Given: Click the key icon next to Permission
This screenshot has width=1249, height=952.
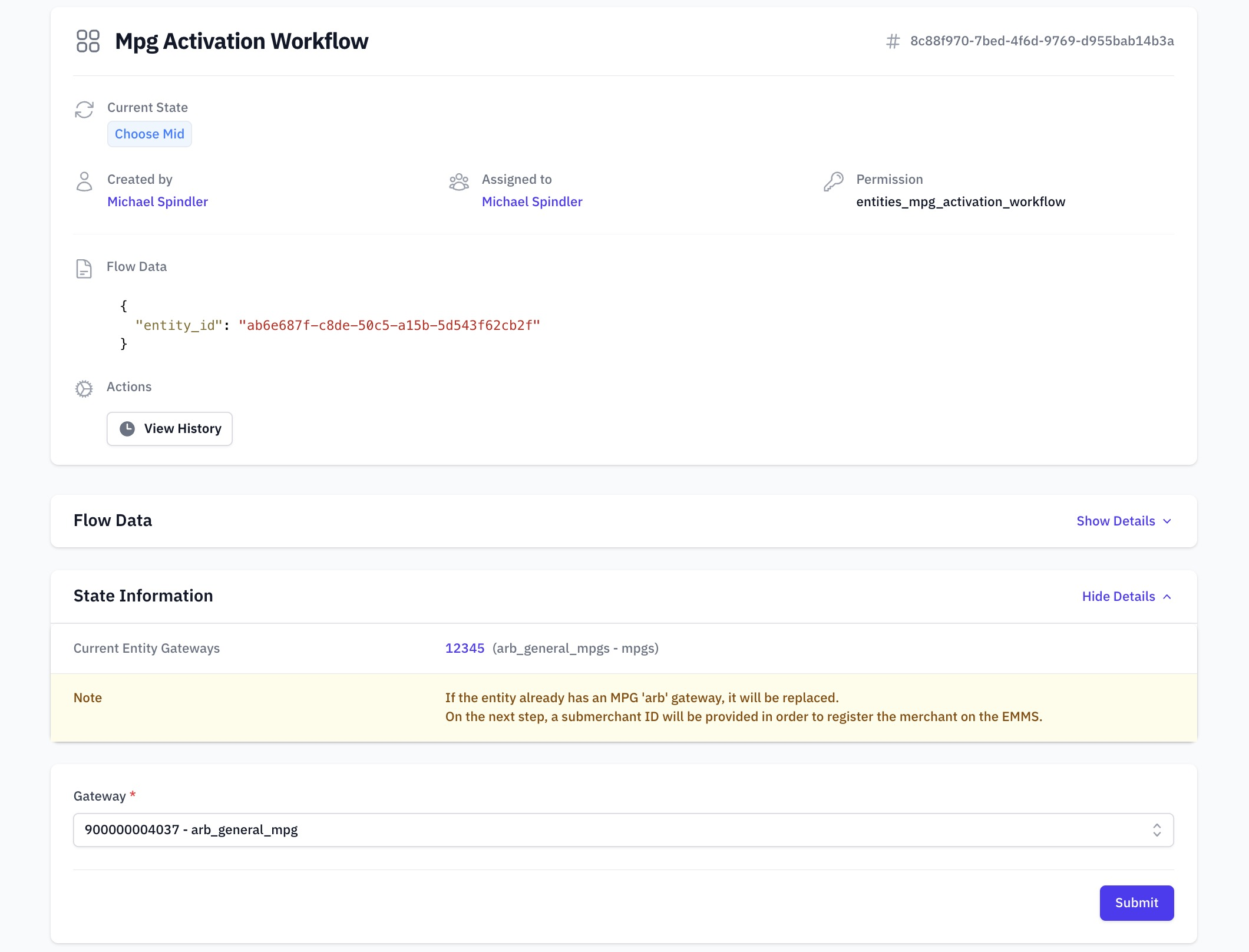Looking at the screenshot, I should 833,181.
